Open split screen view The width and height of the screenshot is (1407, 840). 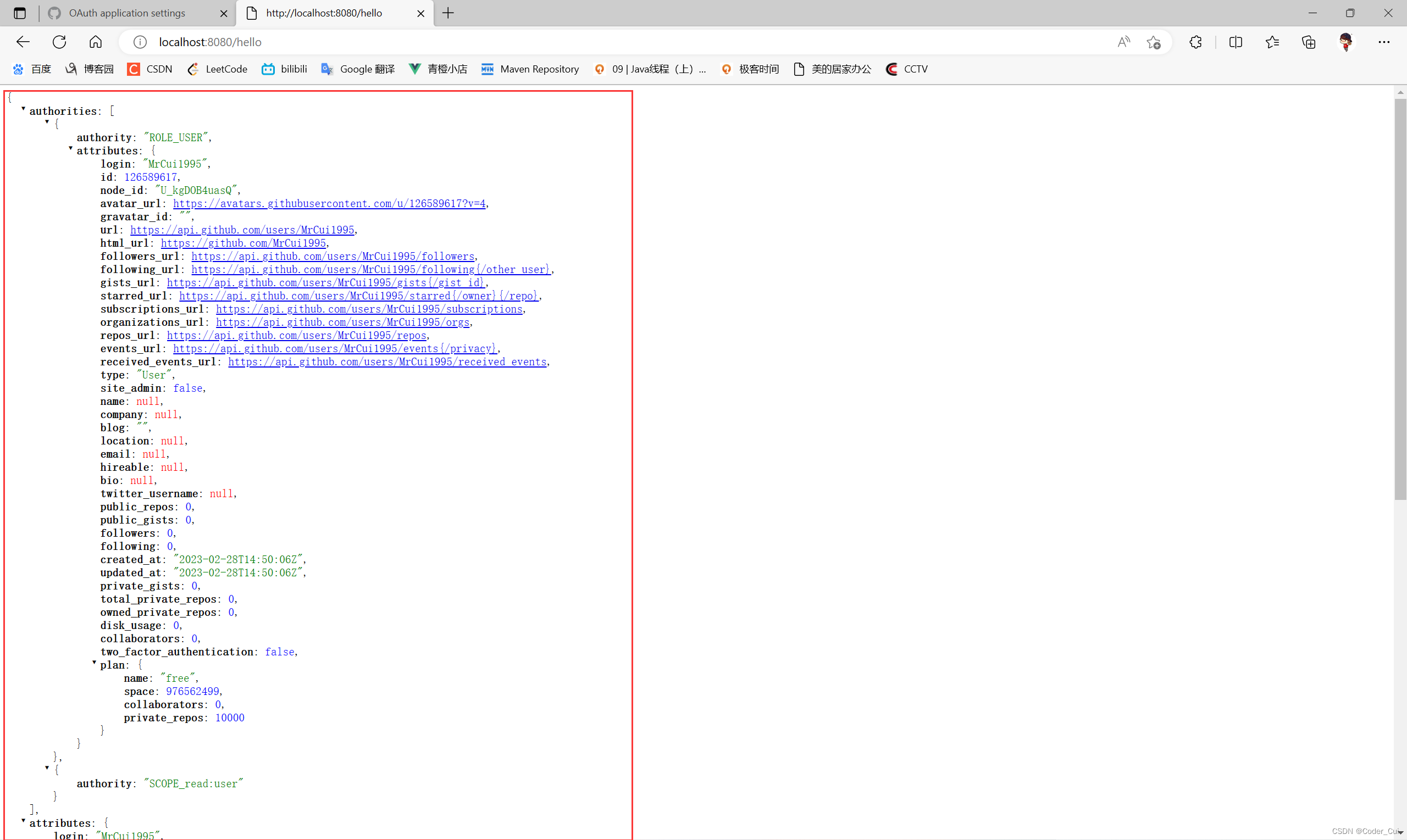pyautogui.click(x=1235, y=42)
